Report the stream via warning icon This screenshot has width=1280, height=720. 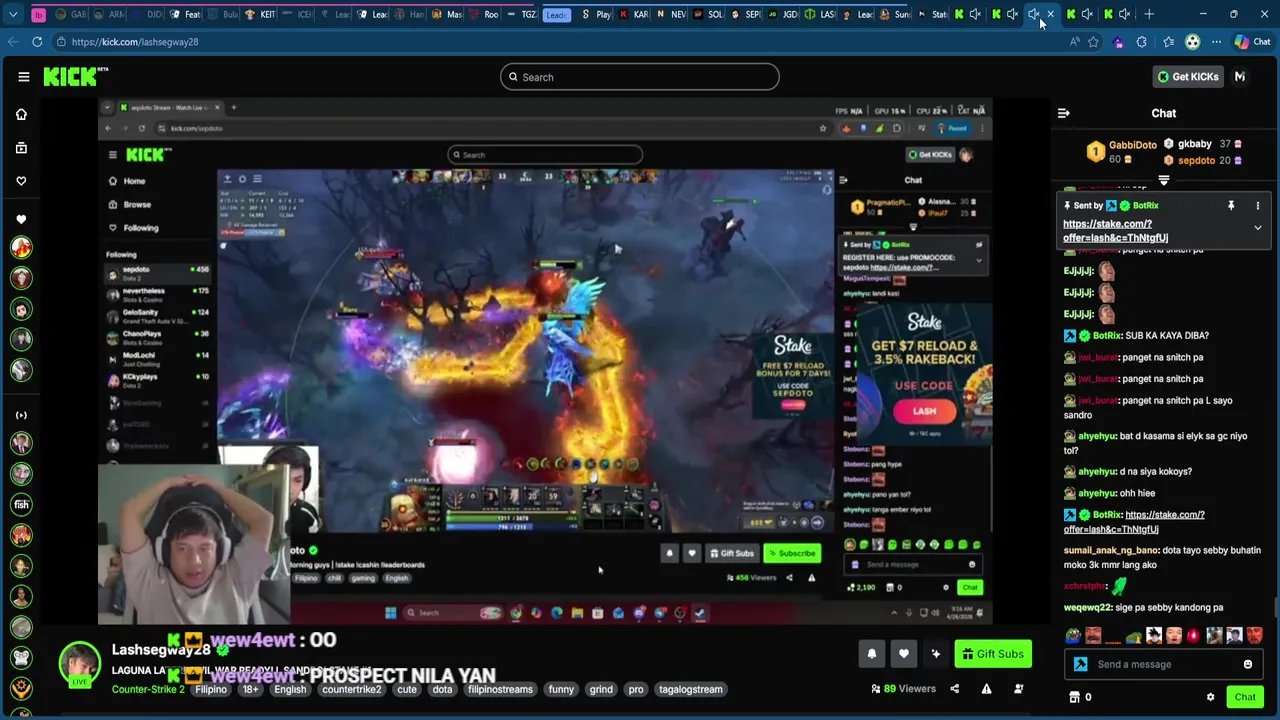point(986,689)
